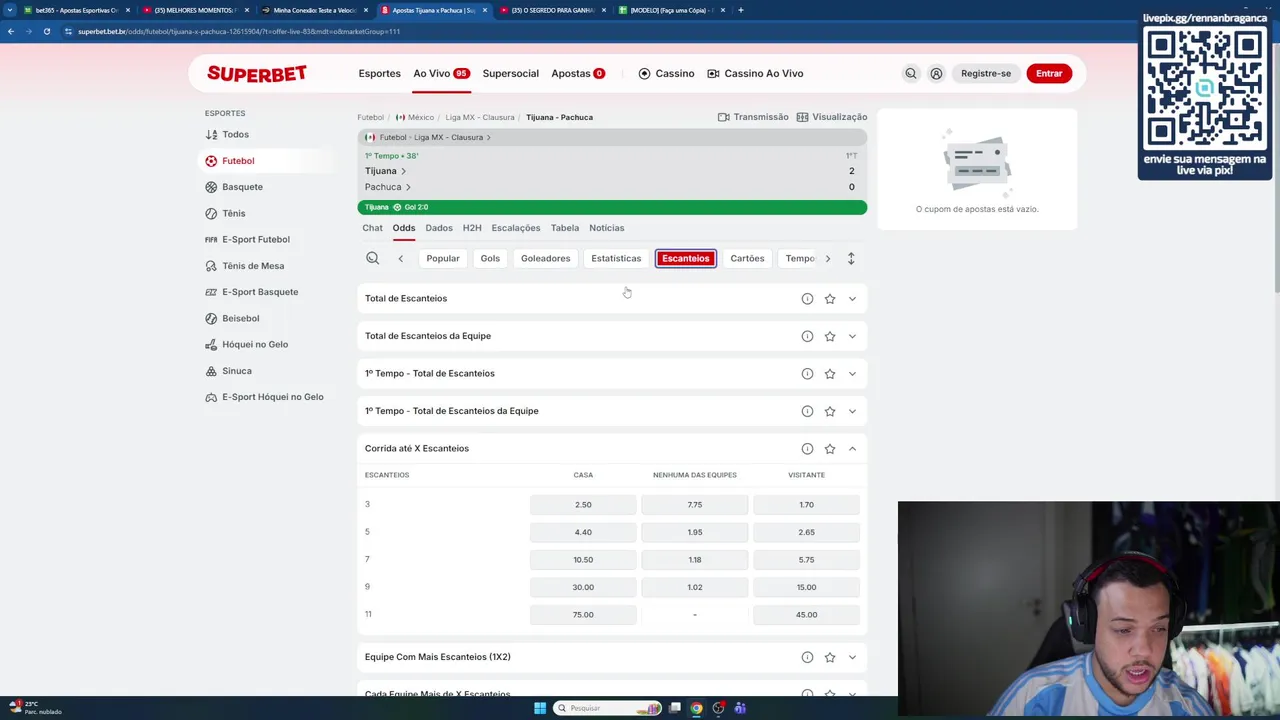Image resolution: width=1280 pixels, height=720 pixels.
Task: Bet Casa 2.50 for 3 escanteios
Action: coord(583,505)
